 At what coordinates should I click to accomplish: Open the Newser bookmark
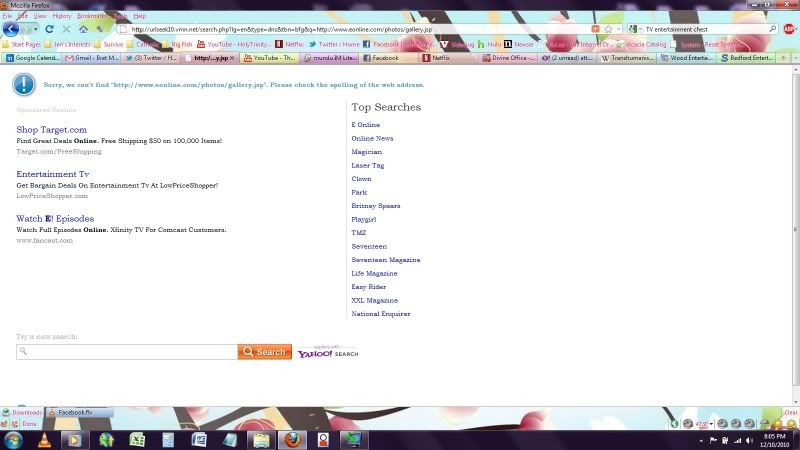(518, 44)
